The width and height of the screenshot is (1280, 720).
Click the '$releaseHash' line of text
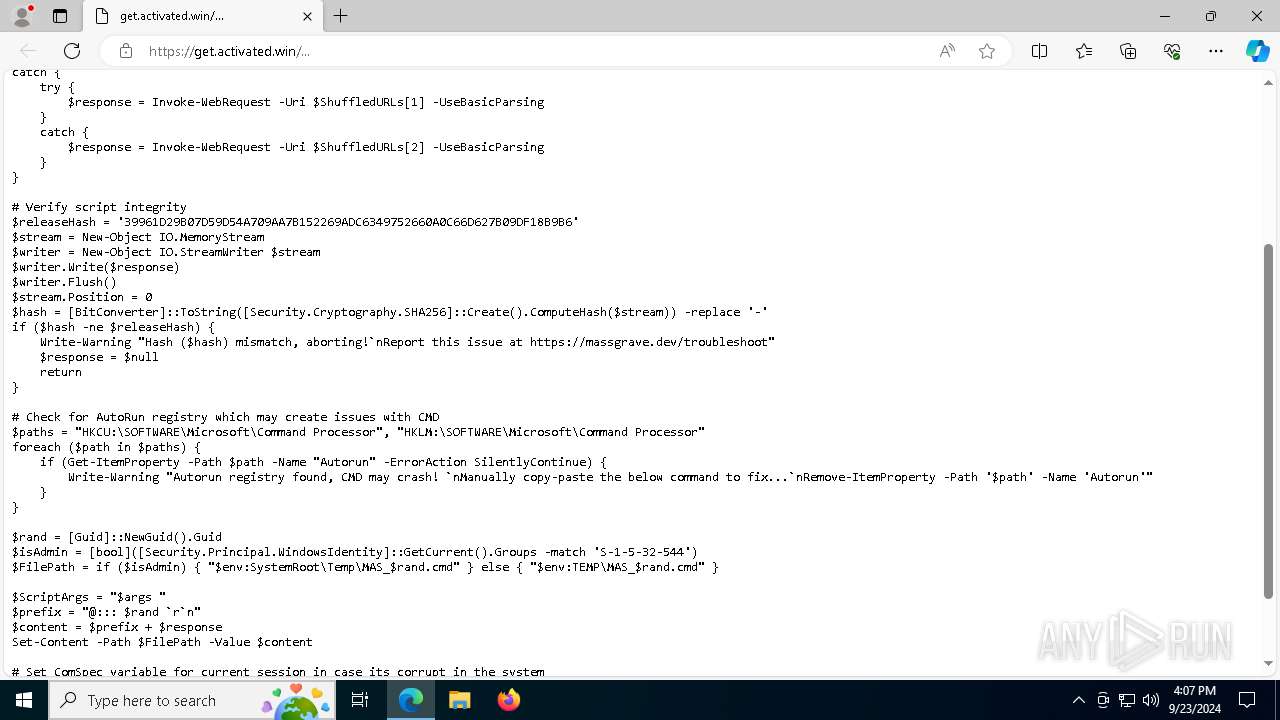(295, 222)
